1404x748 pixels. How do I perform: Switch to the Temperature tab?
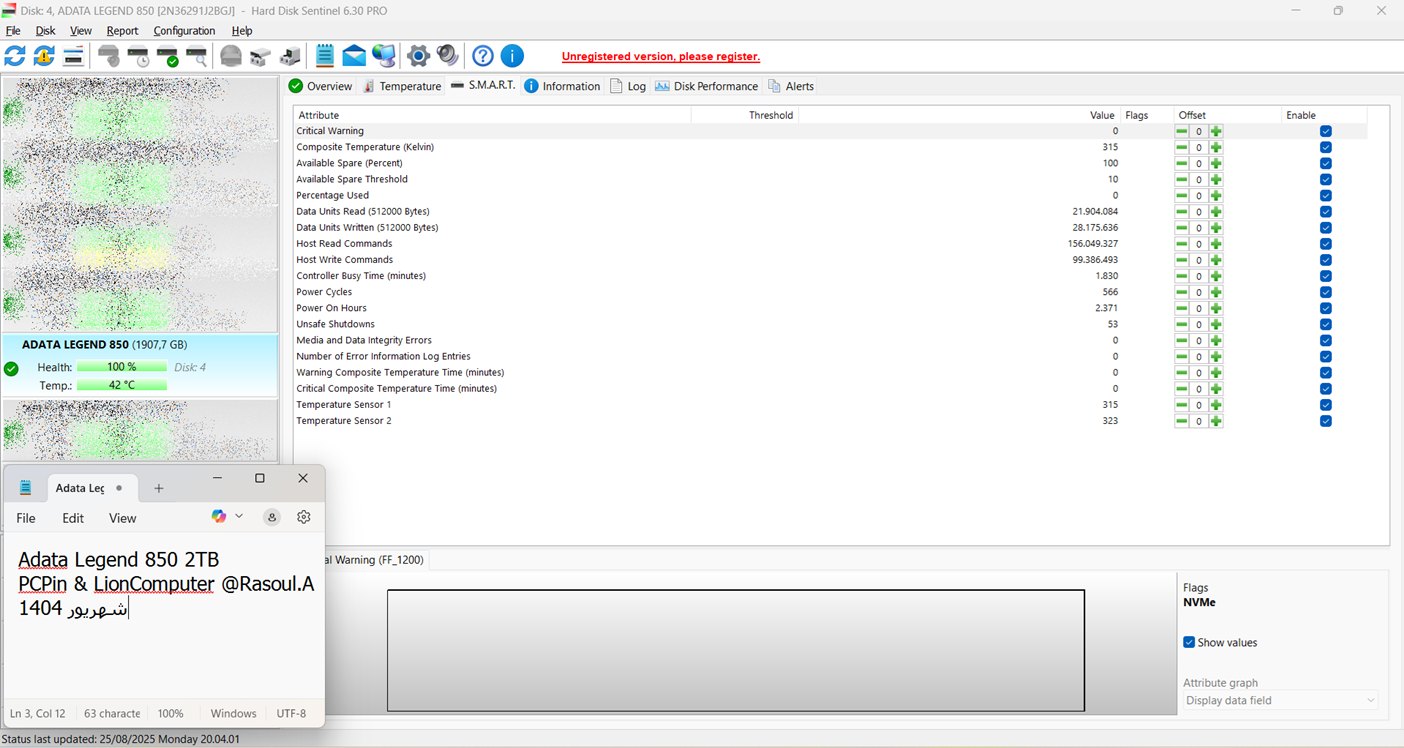point(402,86)
